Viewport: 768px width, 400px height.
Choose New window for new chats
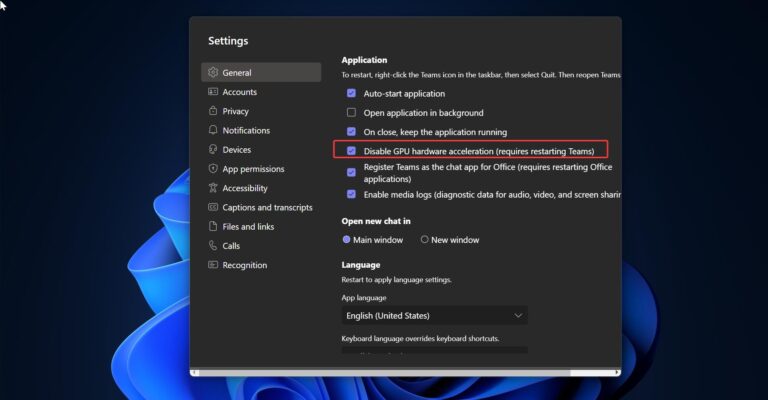point(425,239)
